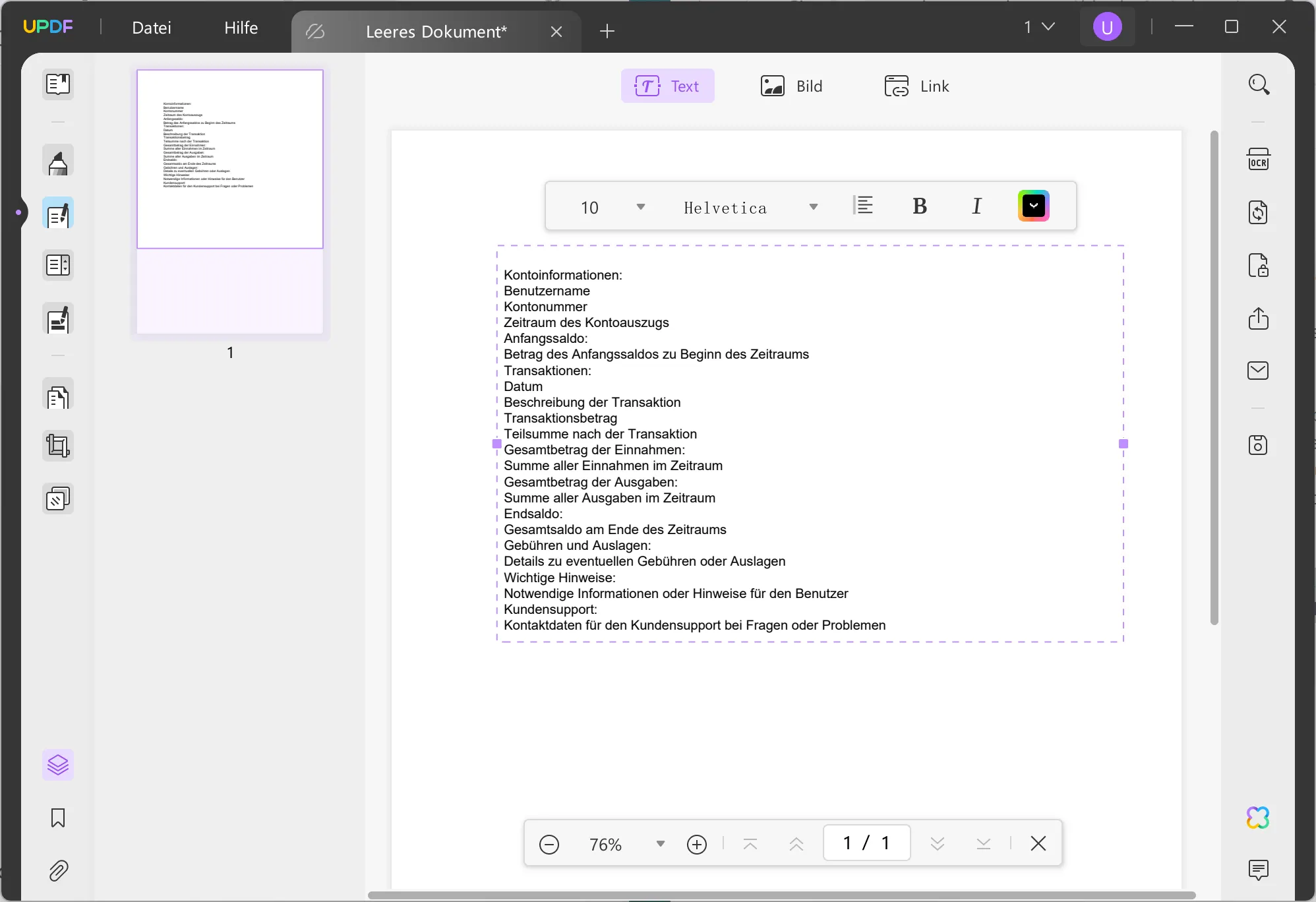This screenshot has height=902, width=1316.
Task: Toggle Italic formatting on text
Action: 977,206
